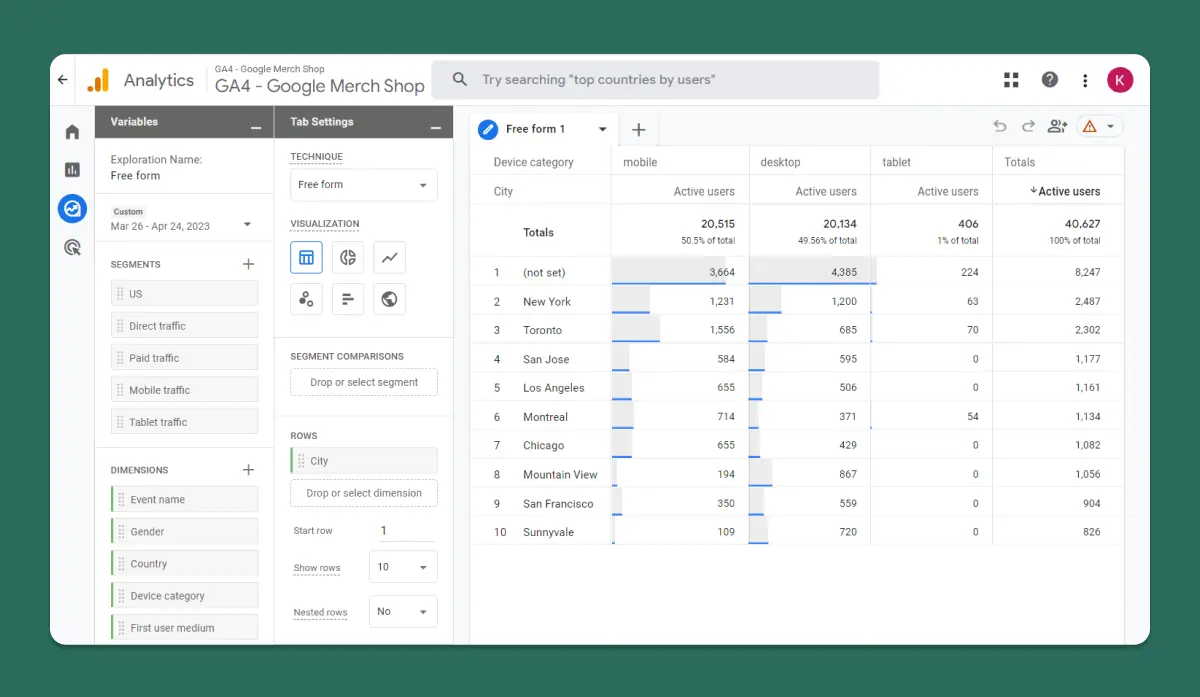Click the Toronto row label
1200x697 pixels.
(x=542, y=330)
